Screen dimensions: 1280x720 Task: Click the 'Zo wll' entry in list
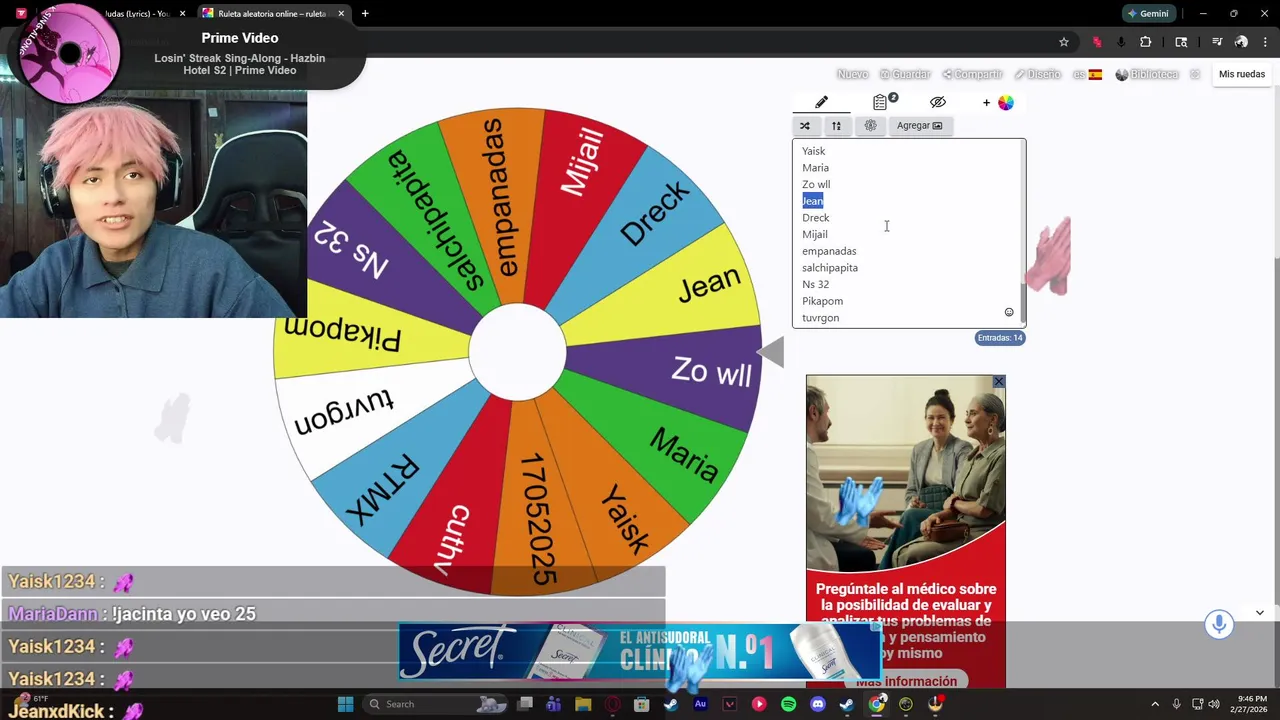[x=816, y=184]
